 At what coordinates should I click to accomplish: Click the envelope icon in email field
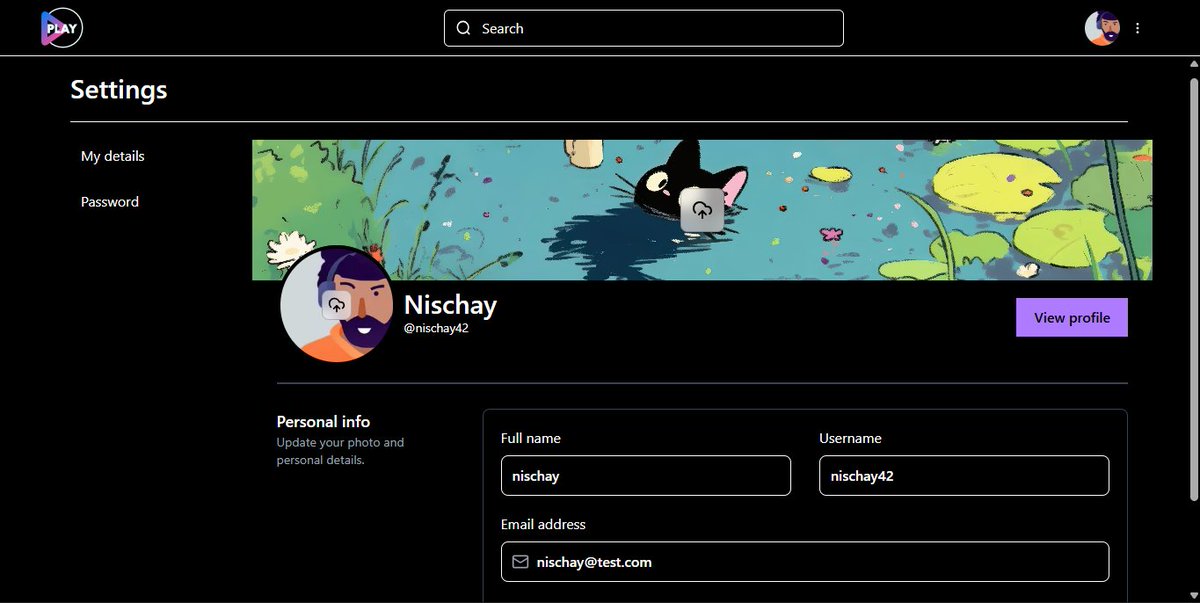click(520, 562)
